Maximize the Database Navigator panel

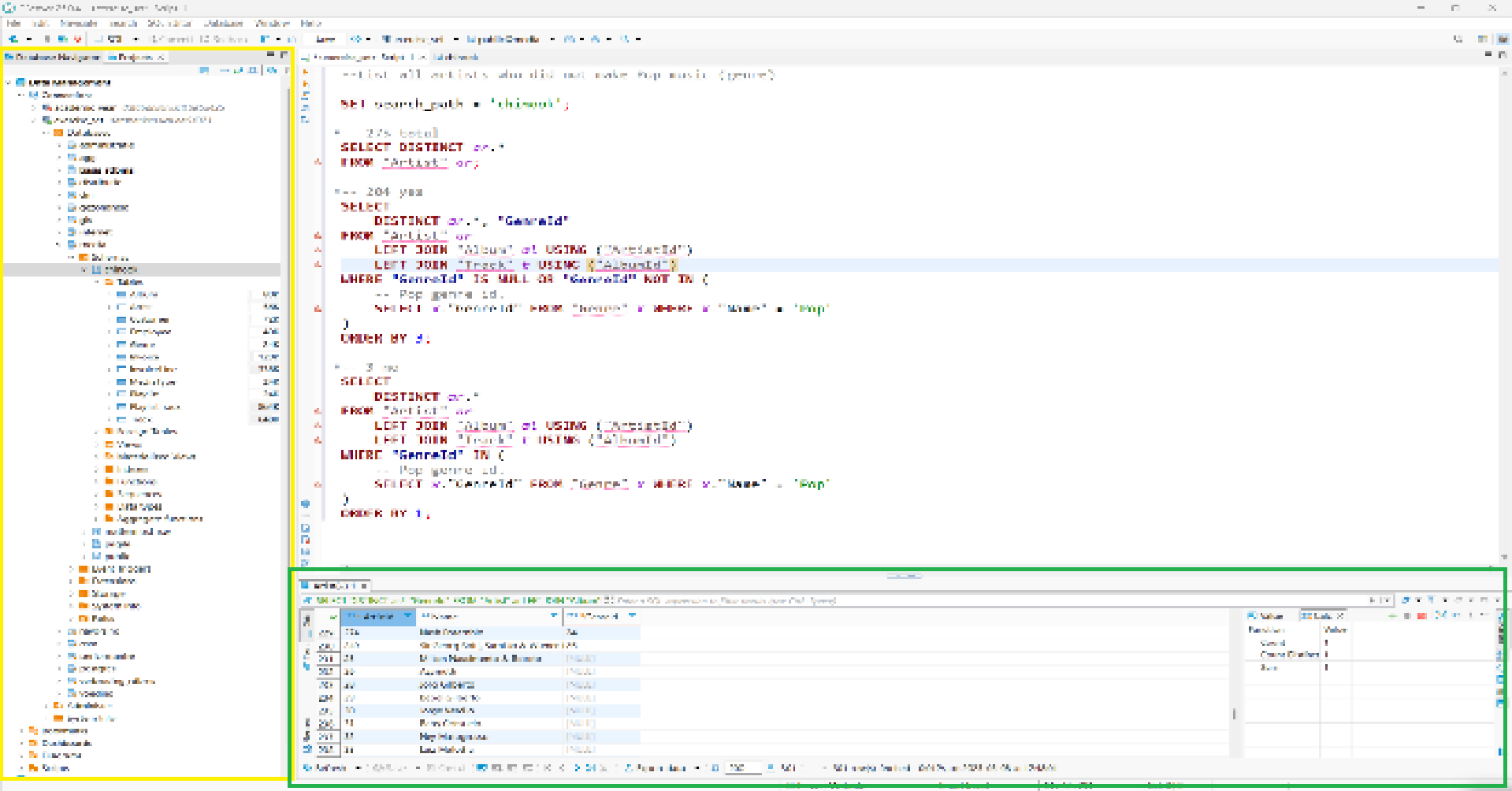pos(284,54)
